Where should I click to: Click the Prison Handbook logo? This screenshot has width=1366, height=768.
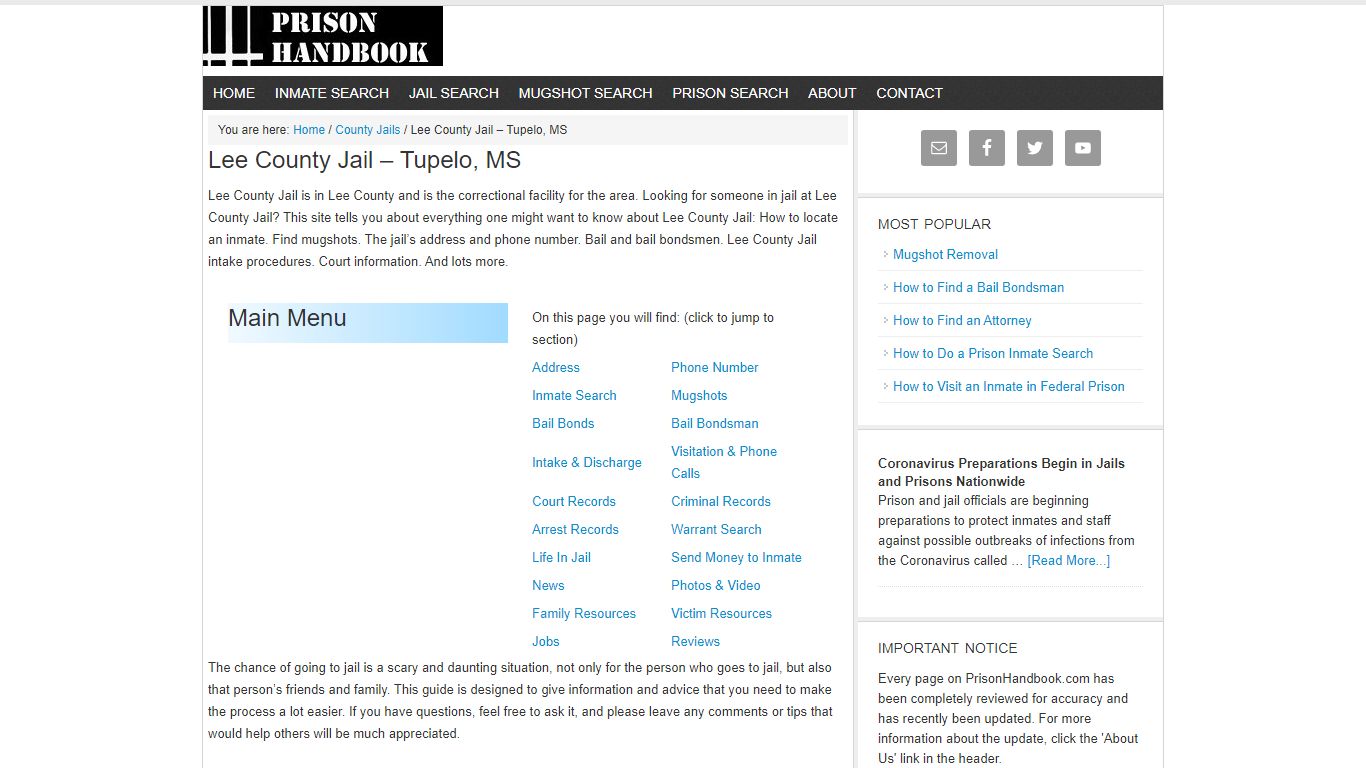point(323,36)
